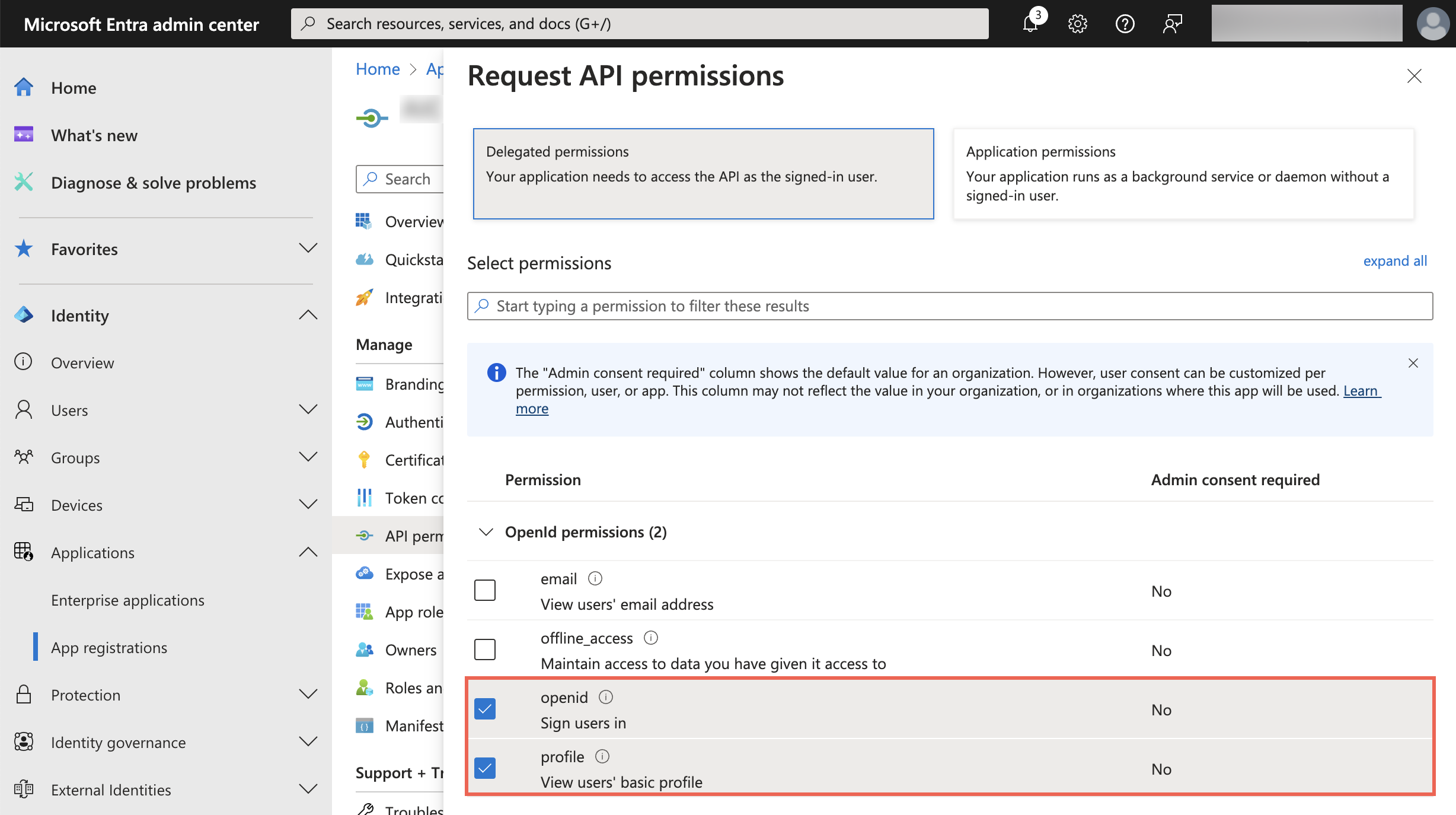Open Certificates & secrets via key icon

point(363,460)
